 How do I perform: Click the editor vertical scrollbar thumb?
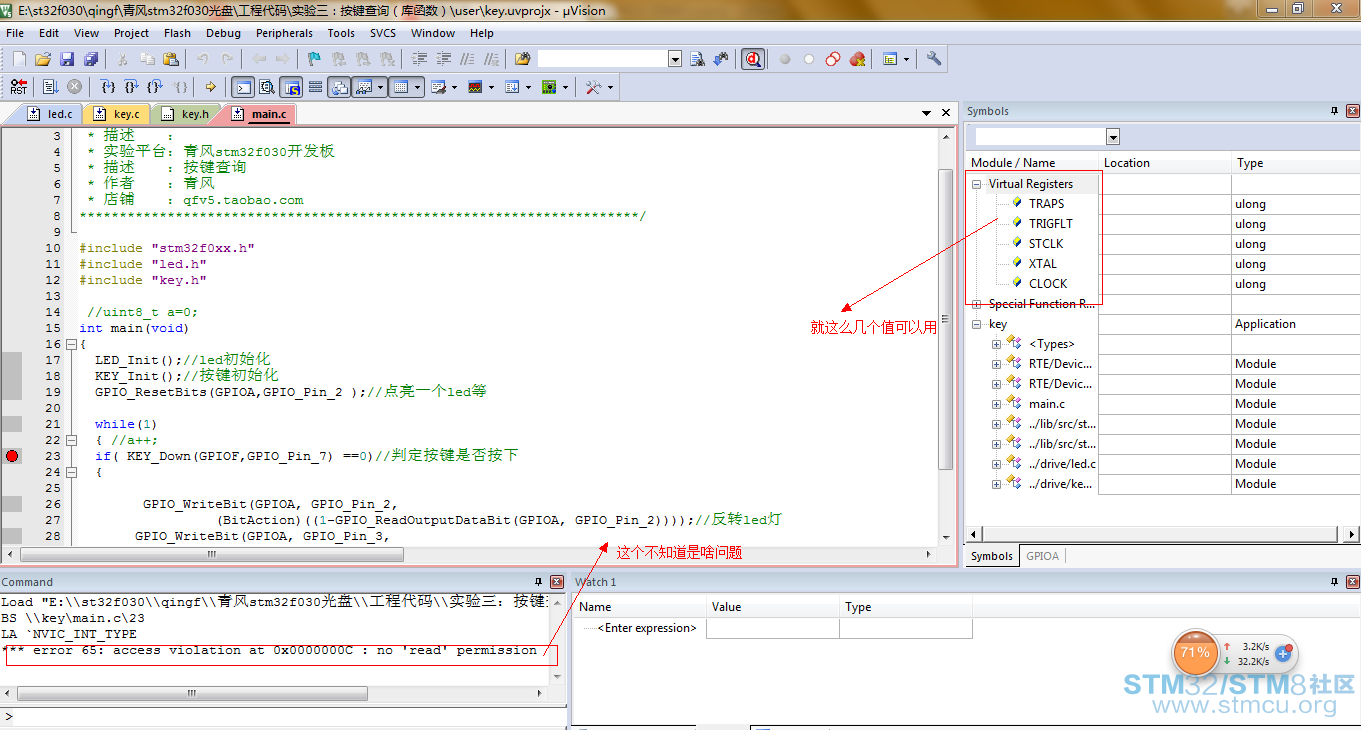coord(946,318)
